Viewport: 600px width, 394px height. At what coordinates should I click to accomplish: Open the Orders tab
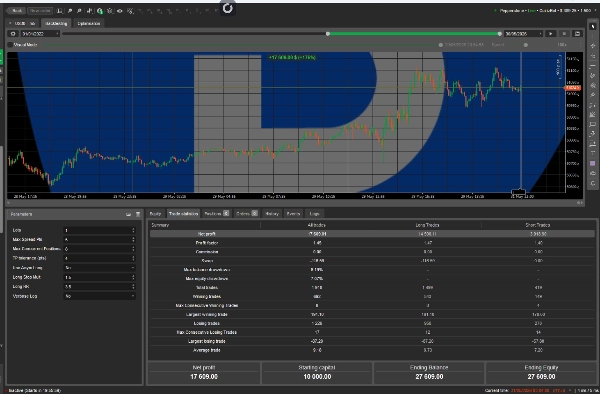[246, 213]
